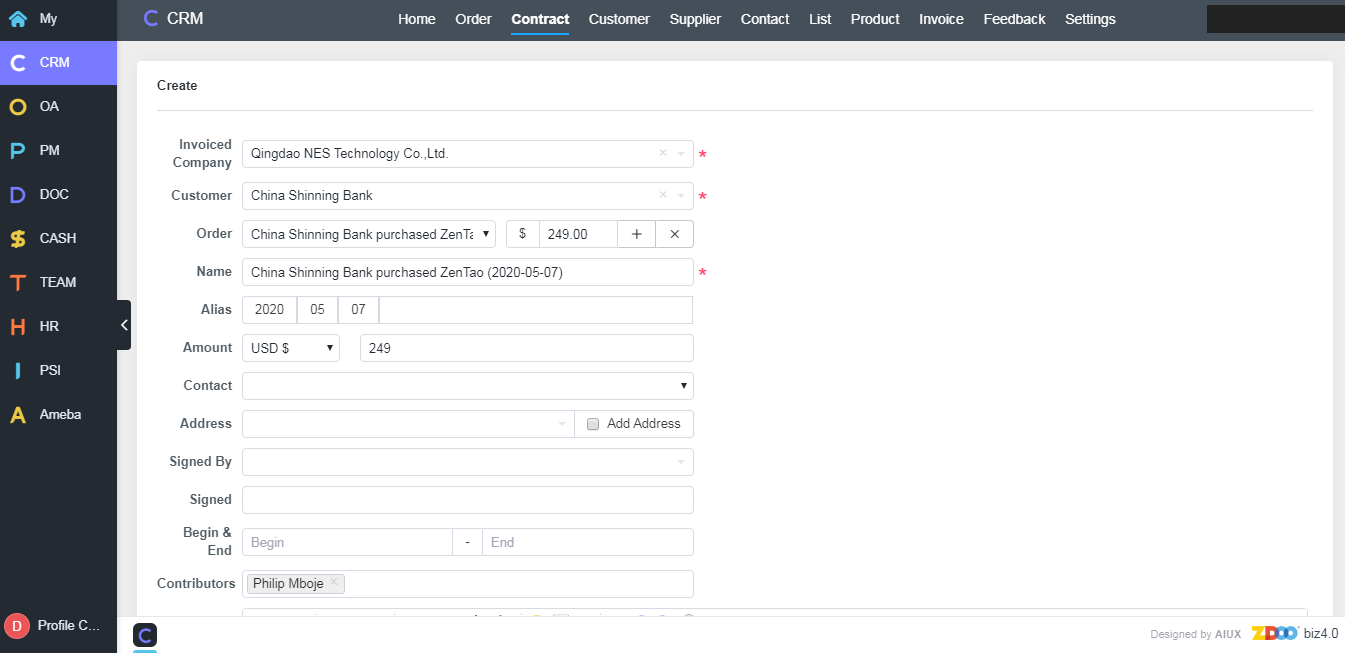The width and height of the screenshot is (1345, 653).
Task: Open the Order select dropdown
Action: [x=369, y=234]
